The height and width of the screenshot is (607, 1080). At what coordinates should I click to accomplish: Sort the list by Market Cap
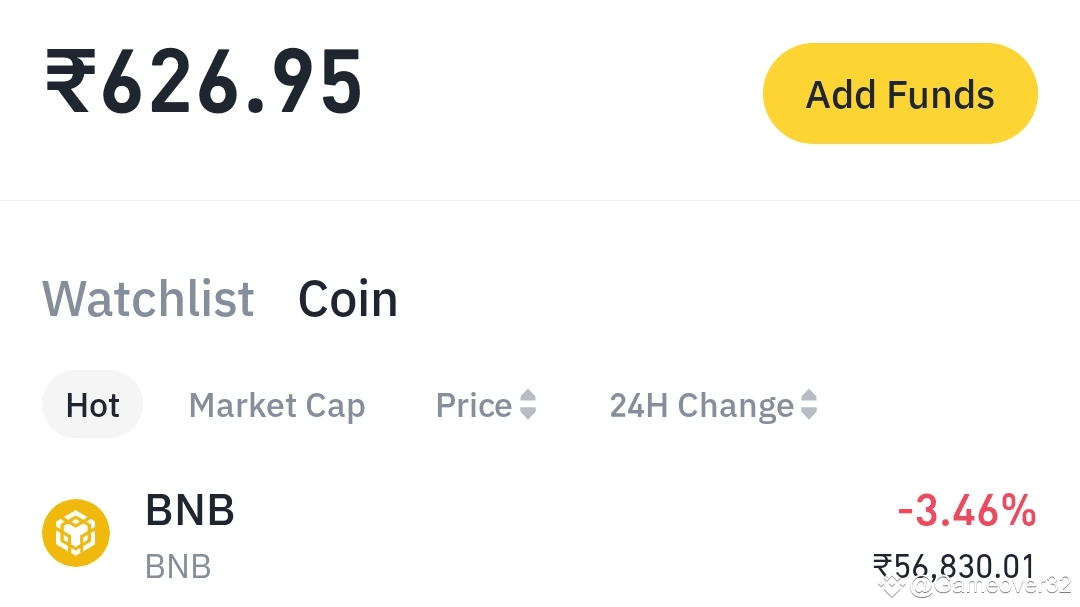coord(277,405)
